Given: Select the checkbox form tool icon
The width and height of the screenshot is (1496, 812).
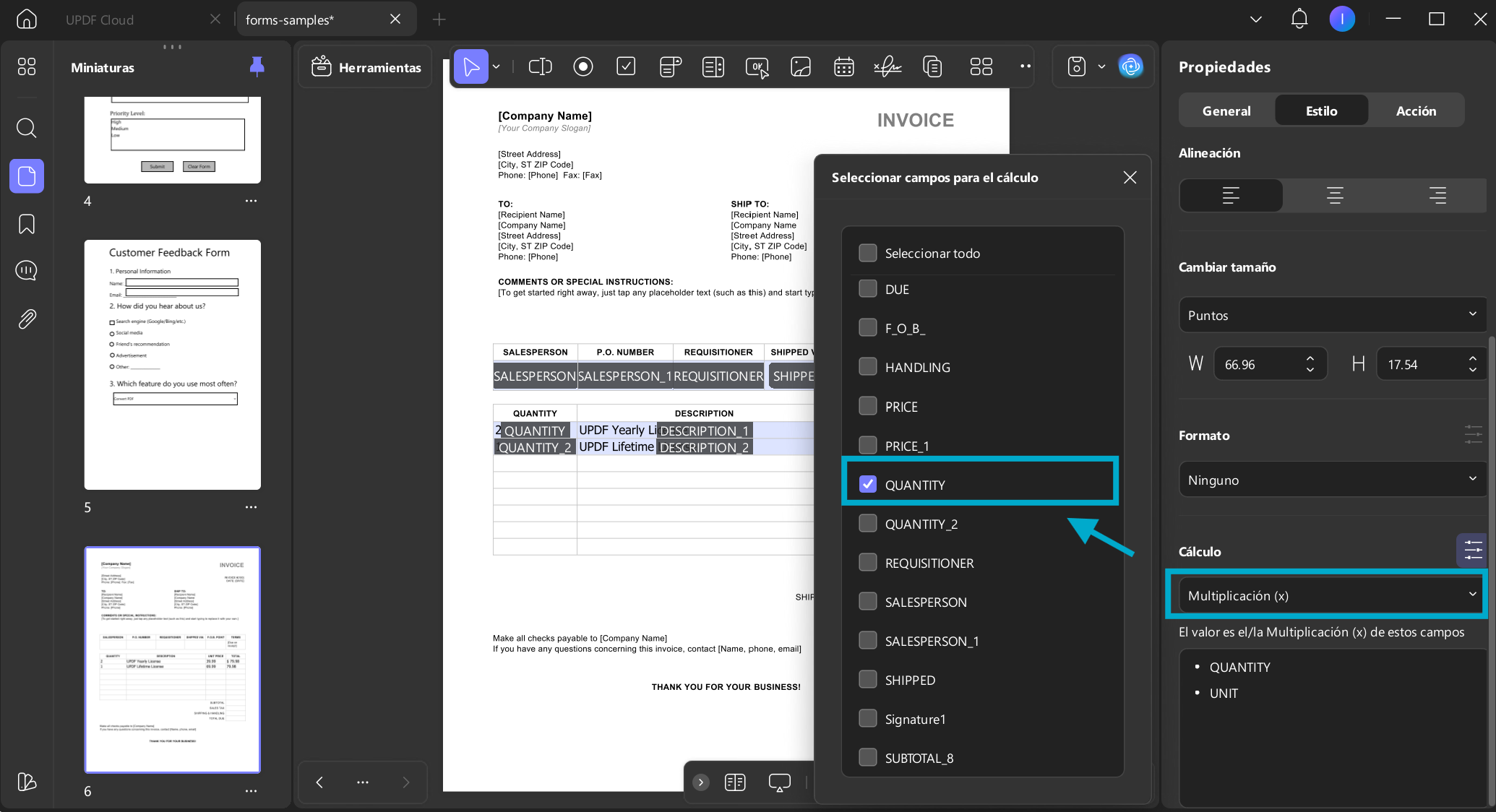Looking at the screenshot, I should 626,67.
